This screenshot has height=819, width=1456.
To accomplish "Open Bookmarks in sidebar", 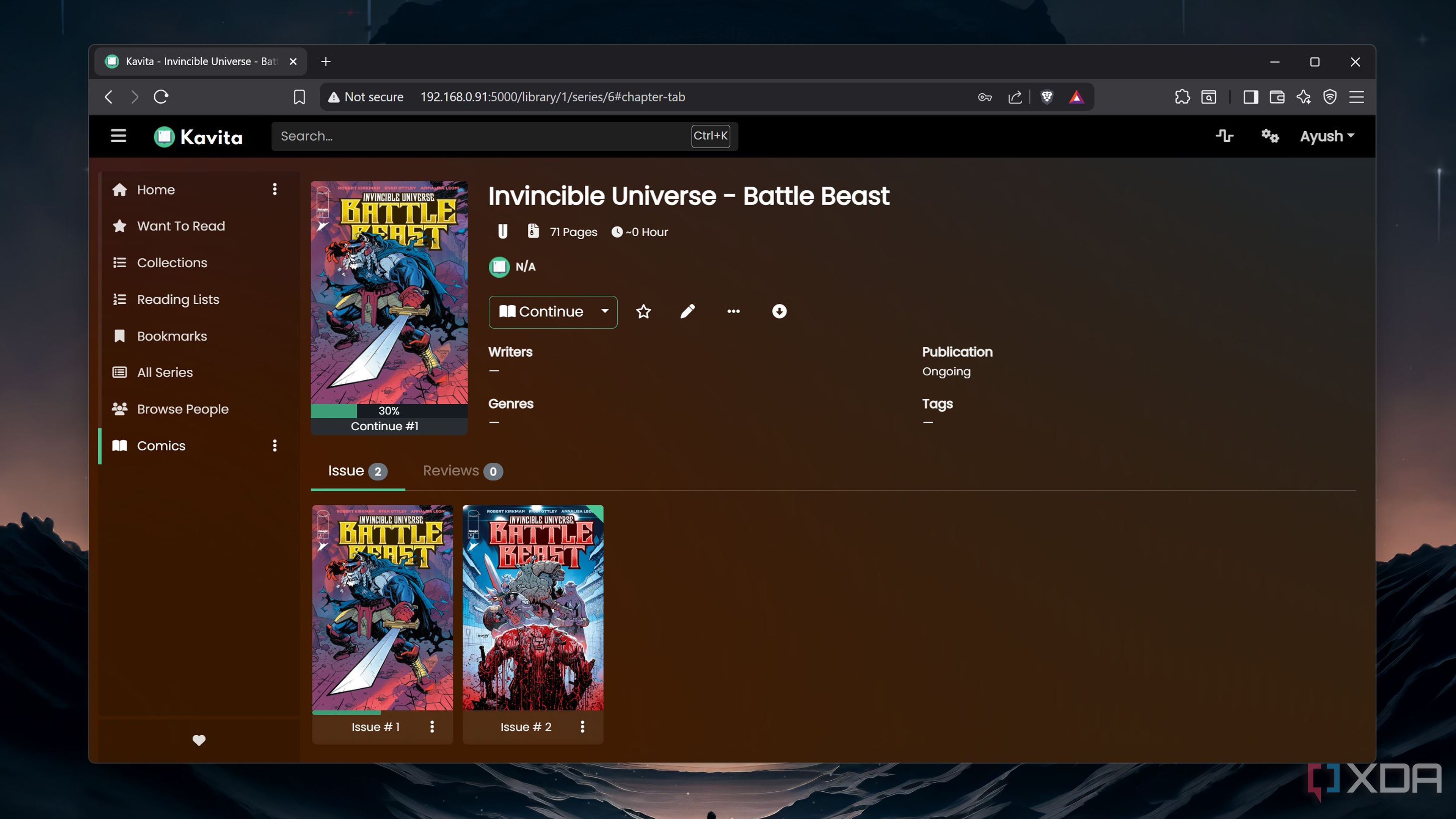I will (172, 336).
